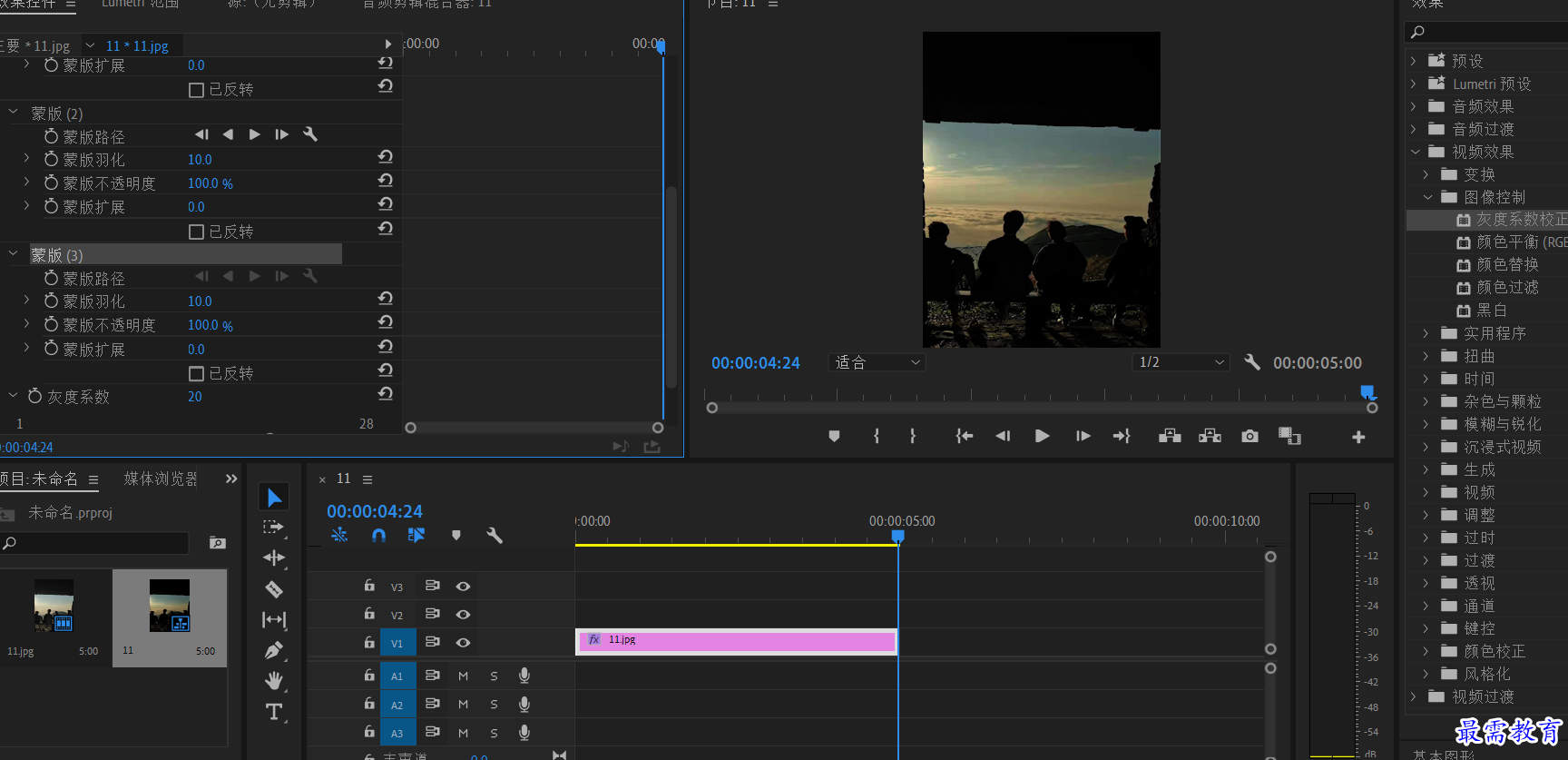Select the sequence 11 timeline tab
This screenshot has height=760, width=1568.
coord(343,479)
